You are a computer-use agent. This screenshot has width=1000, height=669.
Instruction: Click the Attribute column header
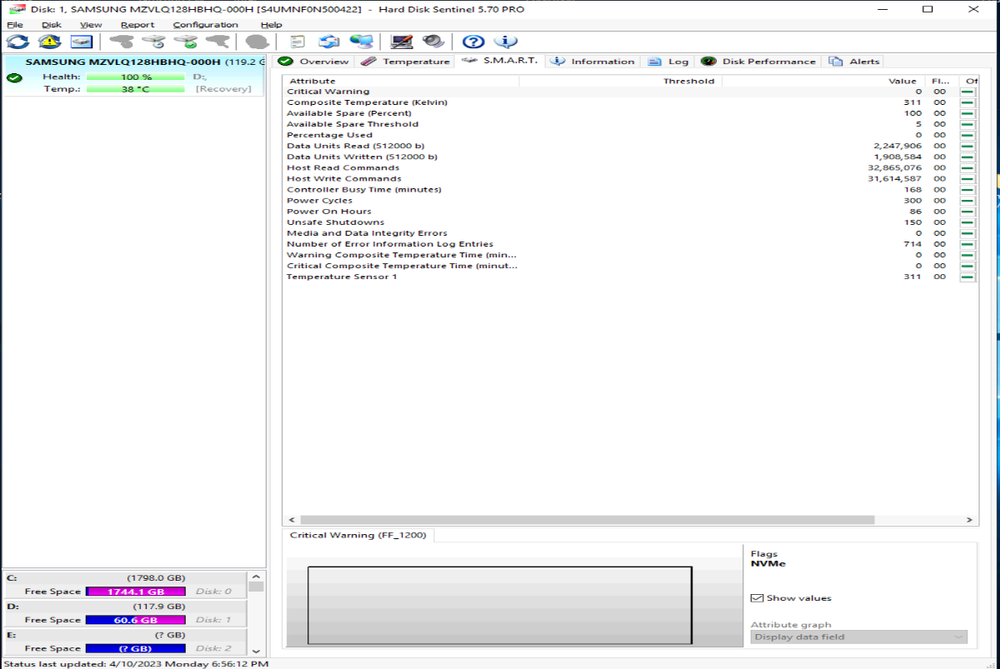[312, 81]
